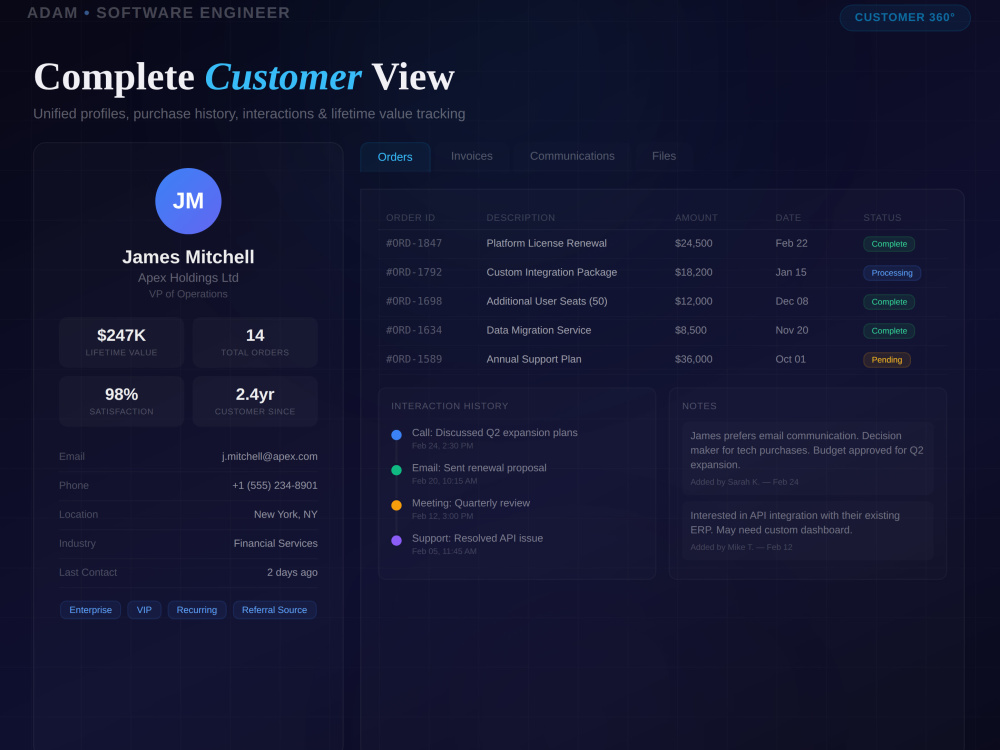Click the note added by Sarah K.
The image size is (1000, 750).
(x=807, y=458)
